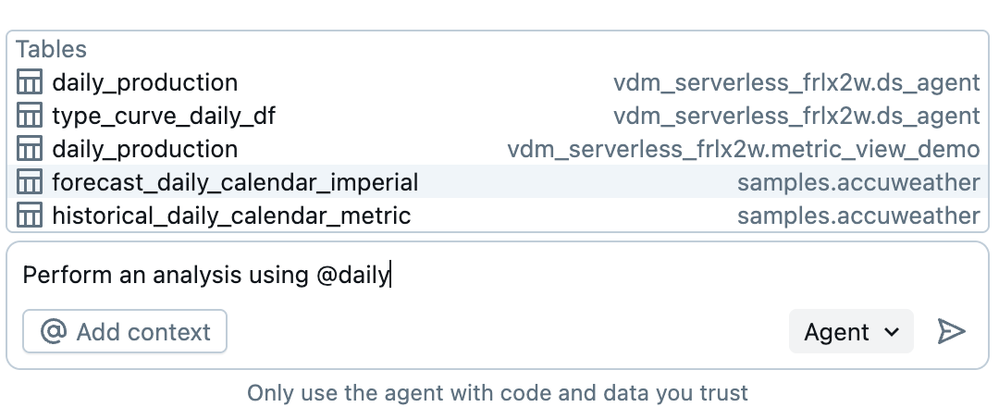Click samples.accuweather label on forecast row
This screenshot has height=407, width=999.
point(858,182)
